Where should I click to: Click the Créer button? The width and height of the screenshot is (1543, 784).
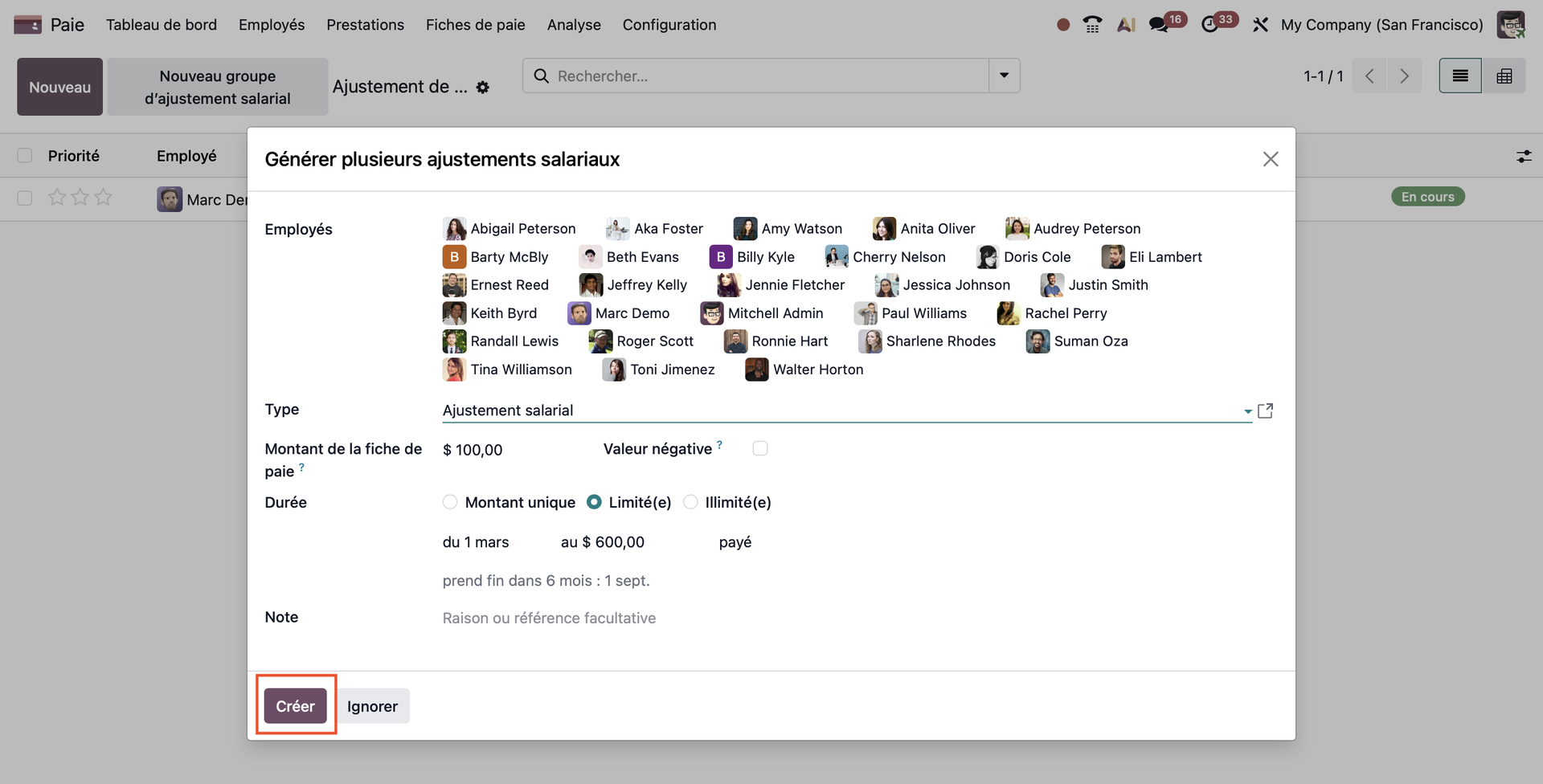click(x=295, y=706)
